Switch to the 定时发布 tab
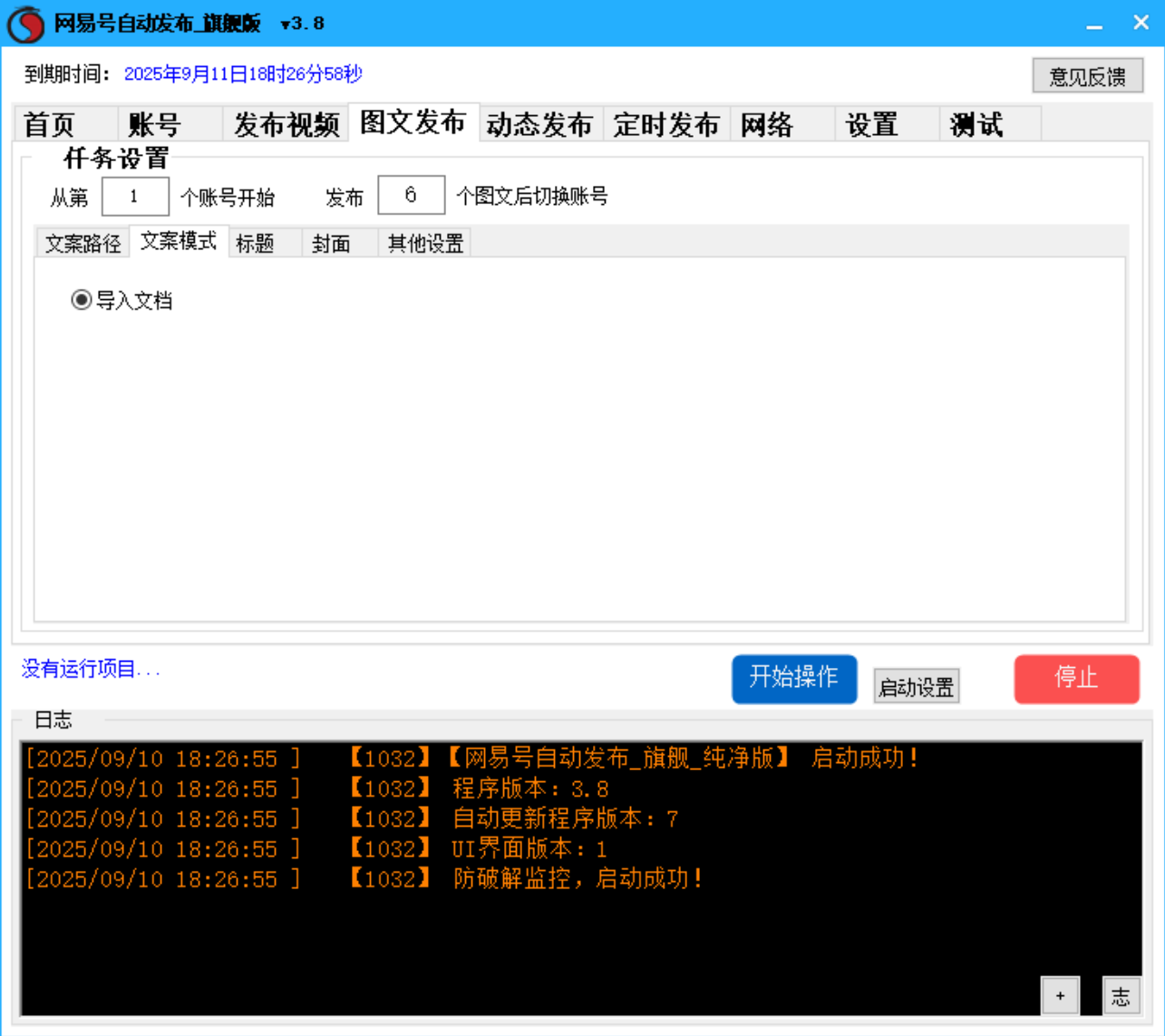The height and width of the screenshot is (1036, 1165). pyautogui.click(x=666, y=124)
